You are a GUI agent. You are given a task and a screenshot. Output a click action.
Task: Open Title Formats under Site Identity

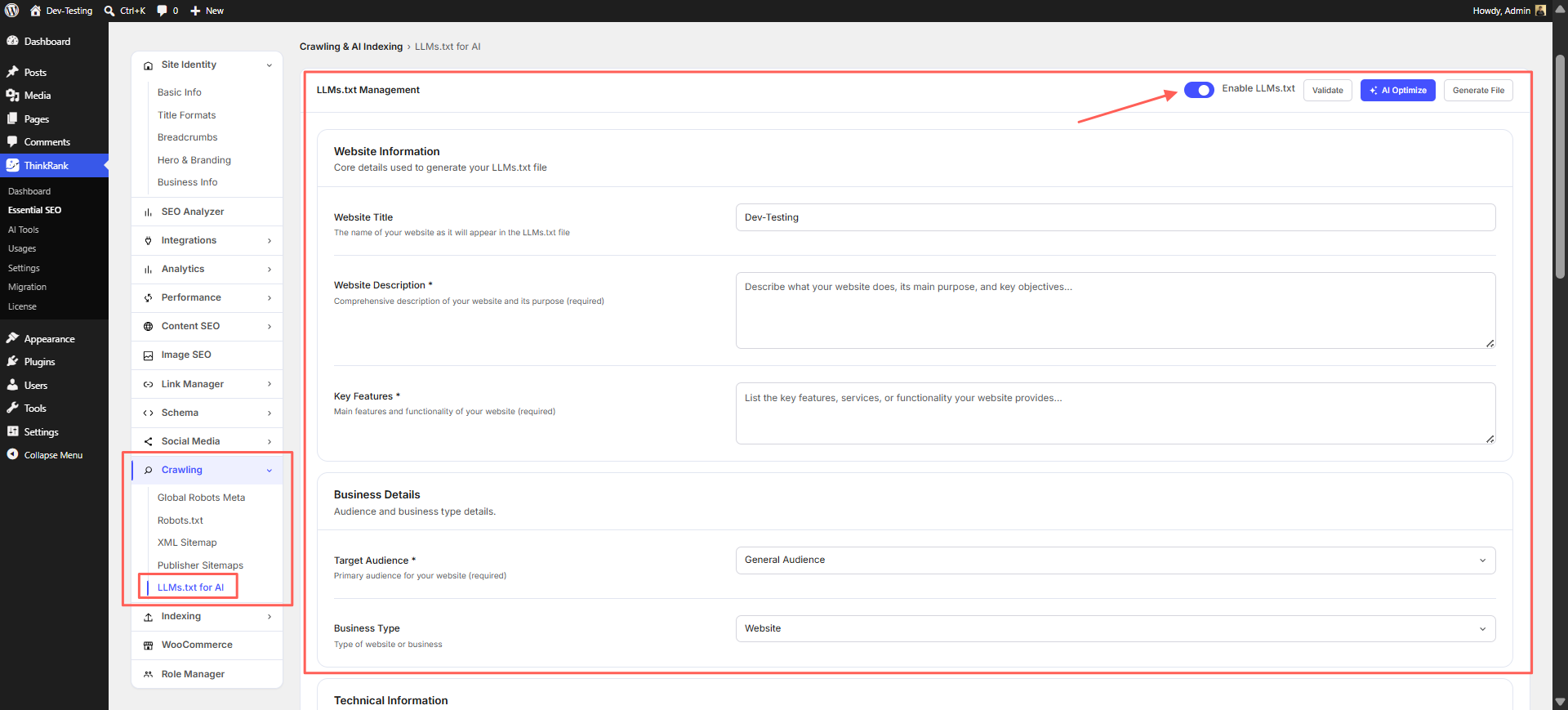pos(186,115)
